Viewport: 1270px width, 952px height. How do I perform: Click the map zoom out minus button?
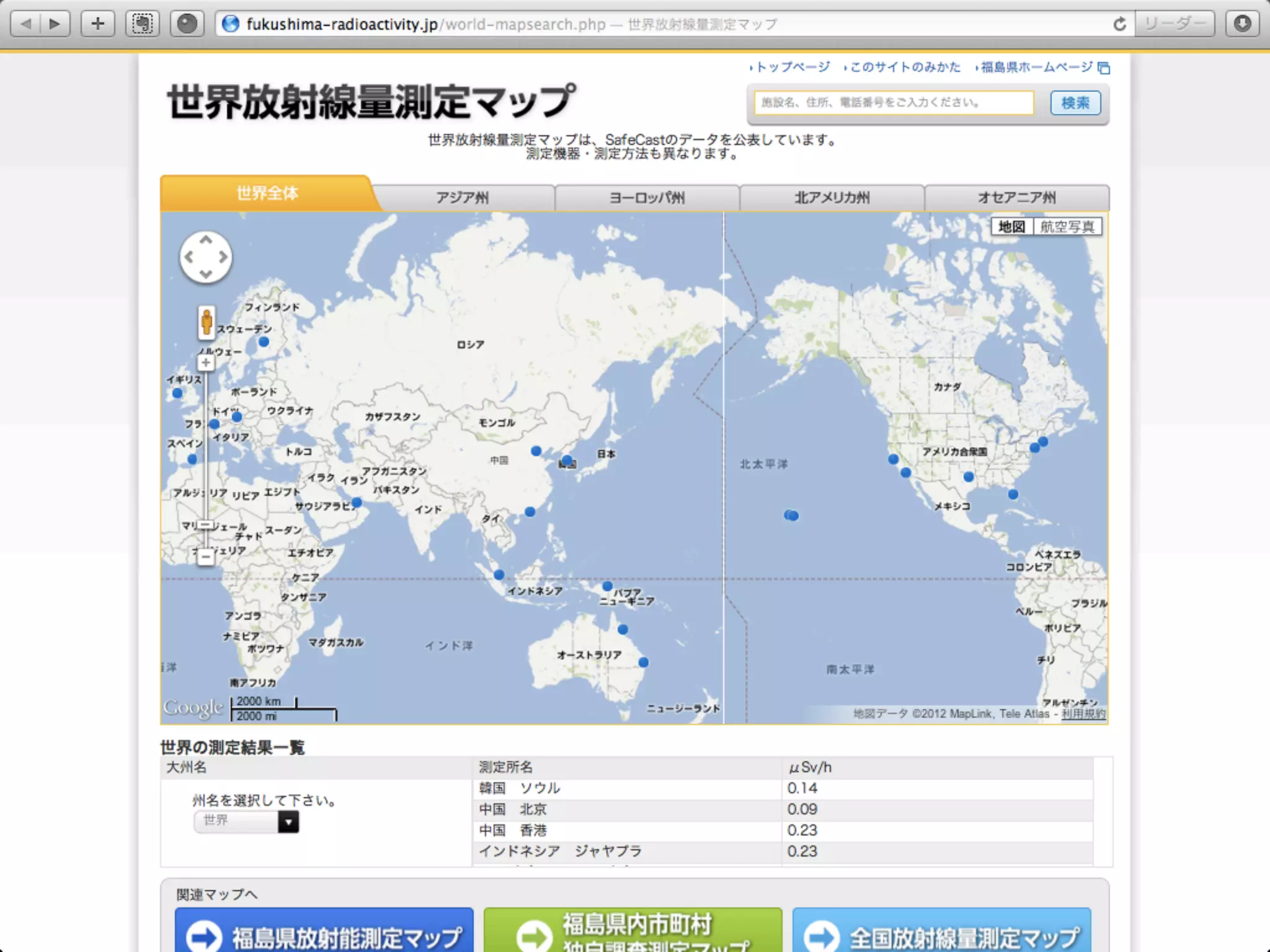click(x=206, y=557)
